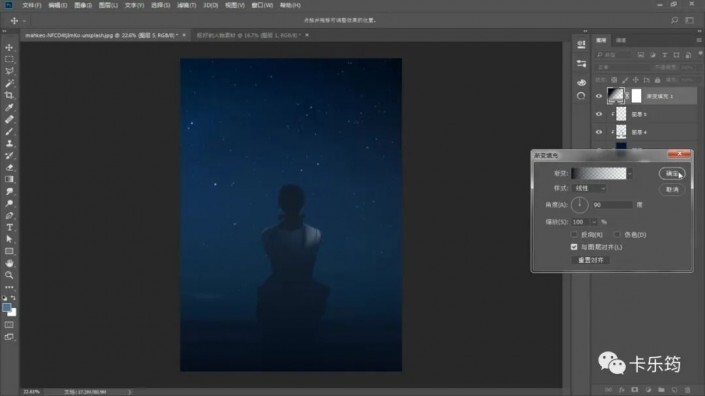Select the Rectangular Marquee tool

[9, 59]
